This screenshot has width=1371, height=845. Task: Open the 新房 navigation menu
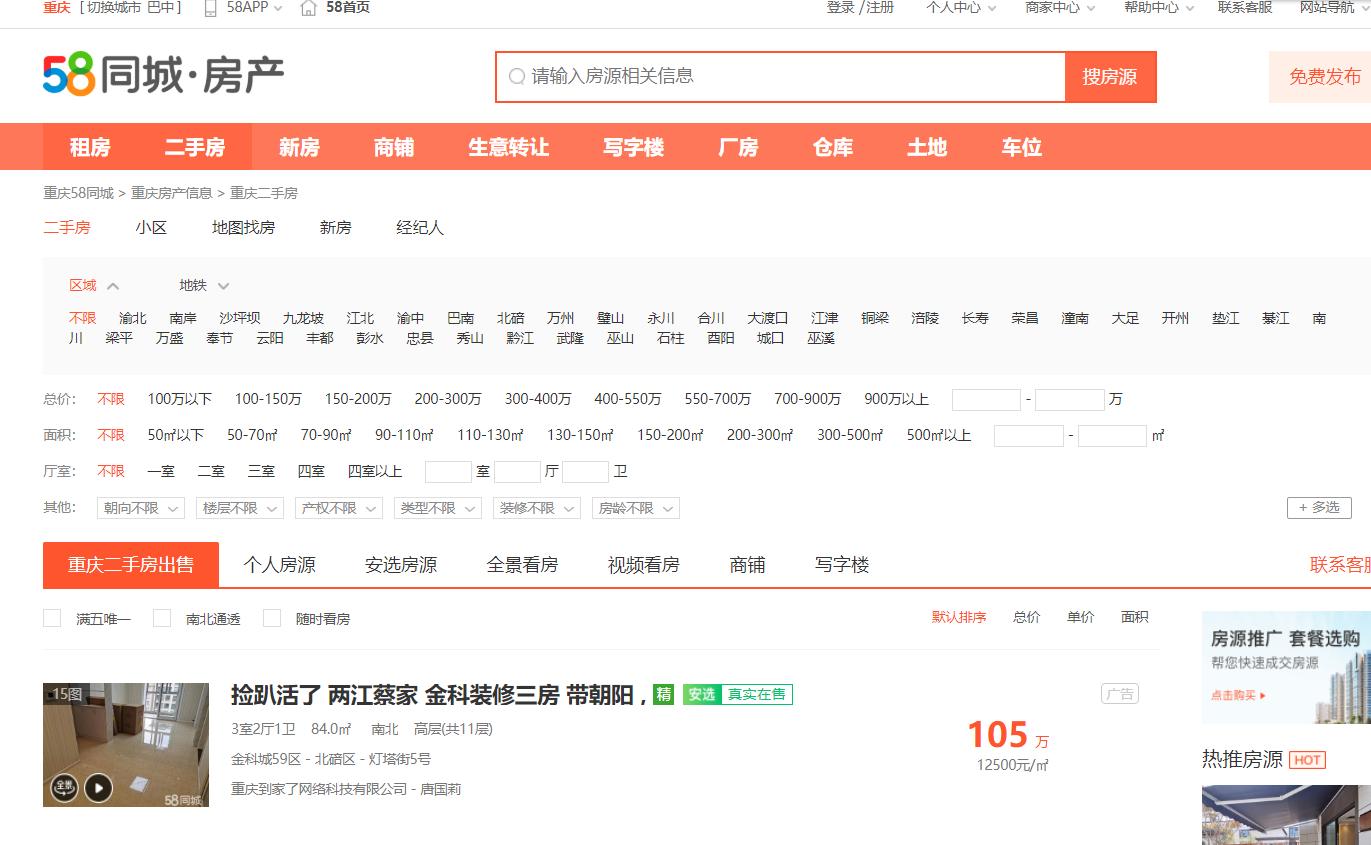(x=298, y=146)
